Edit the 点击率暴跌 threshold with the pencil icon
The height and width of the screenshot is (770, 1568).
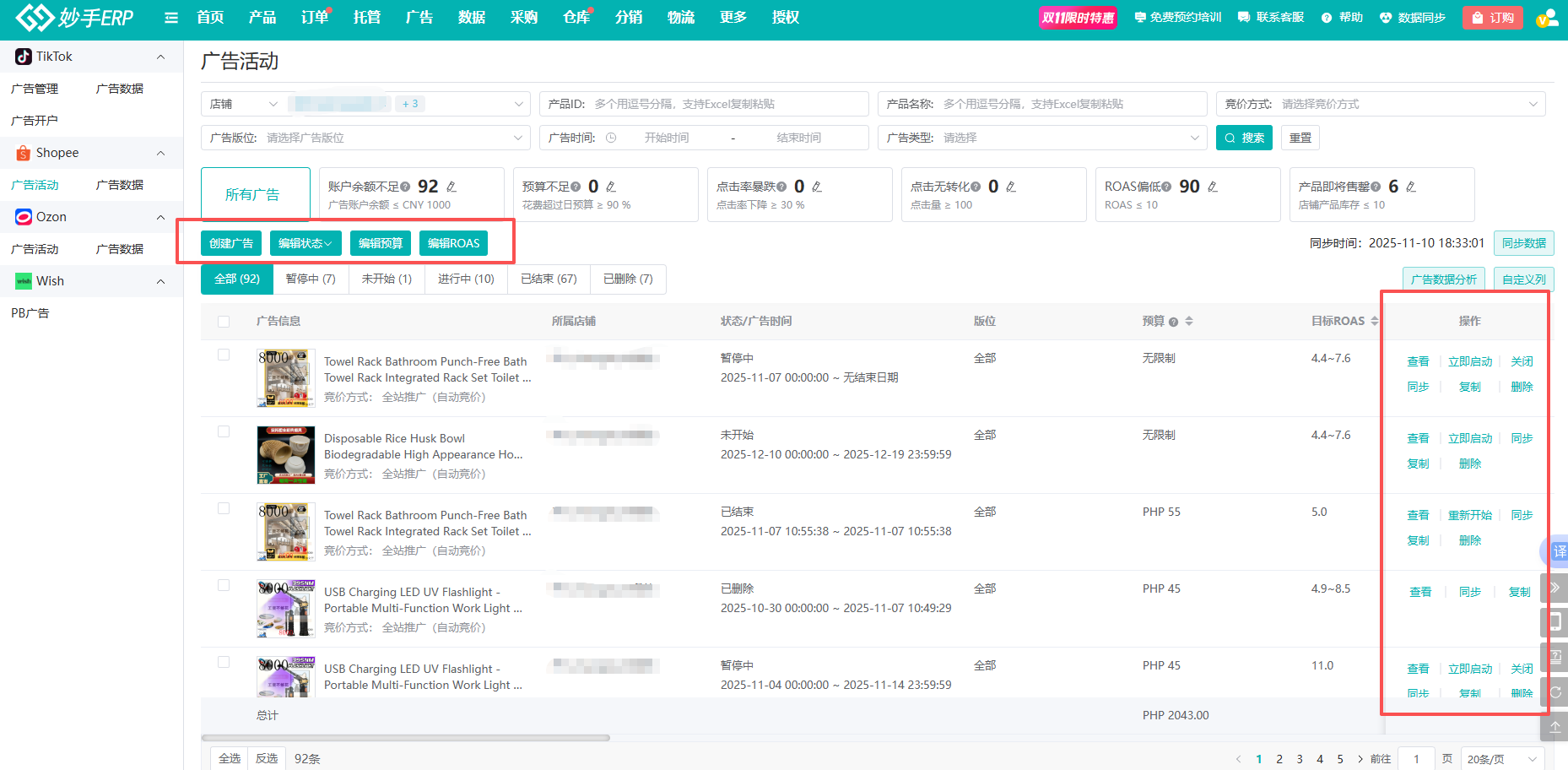tap(817, 187)
